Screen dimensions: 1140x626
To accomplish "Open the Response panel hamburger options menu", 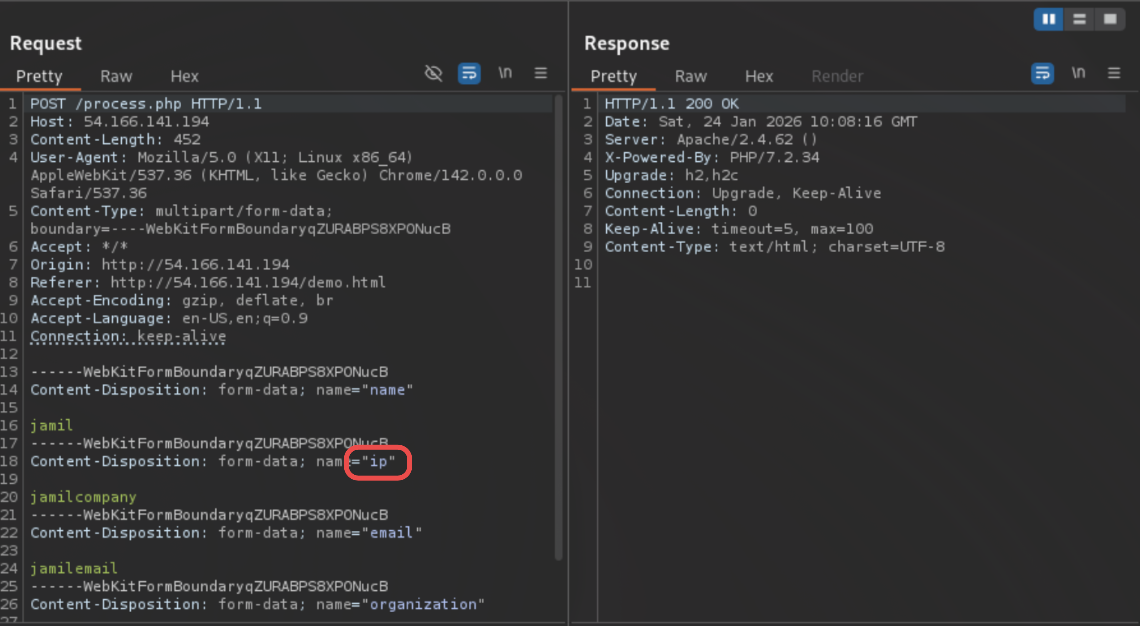I will click(x=1114, y=73).
